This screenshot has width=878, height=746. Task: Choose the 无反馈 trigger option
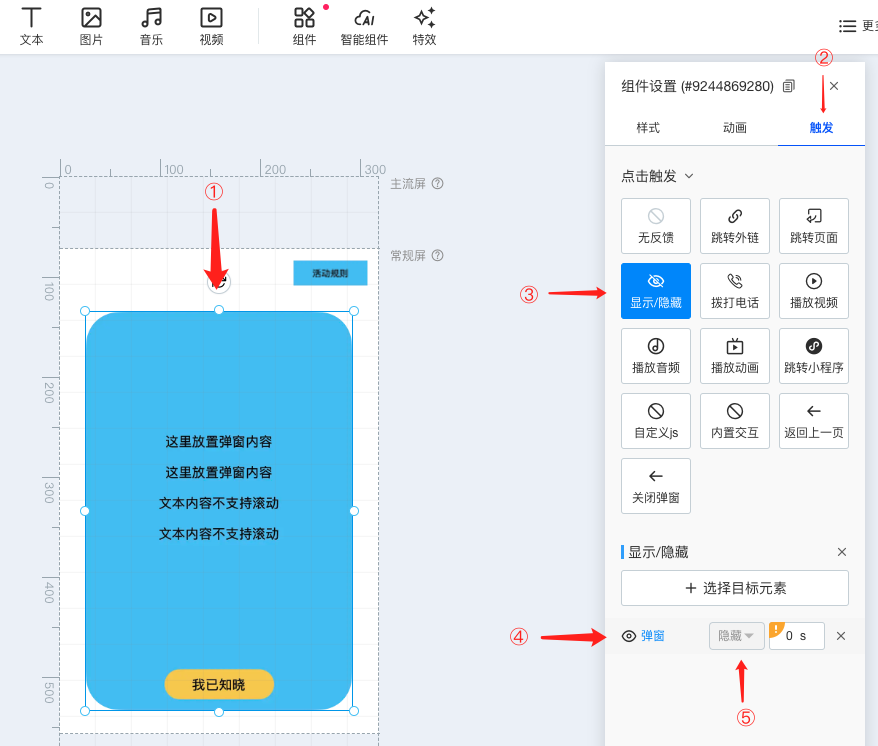click(655, 226)
